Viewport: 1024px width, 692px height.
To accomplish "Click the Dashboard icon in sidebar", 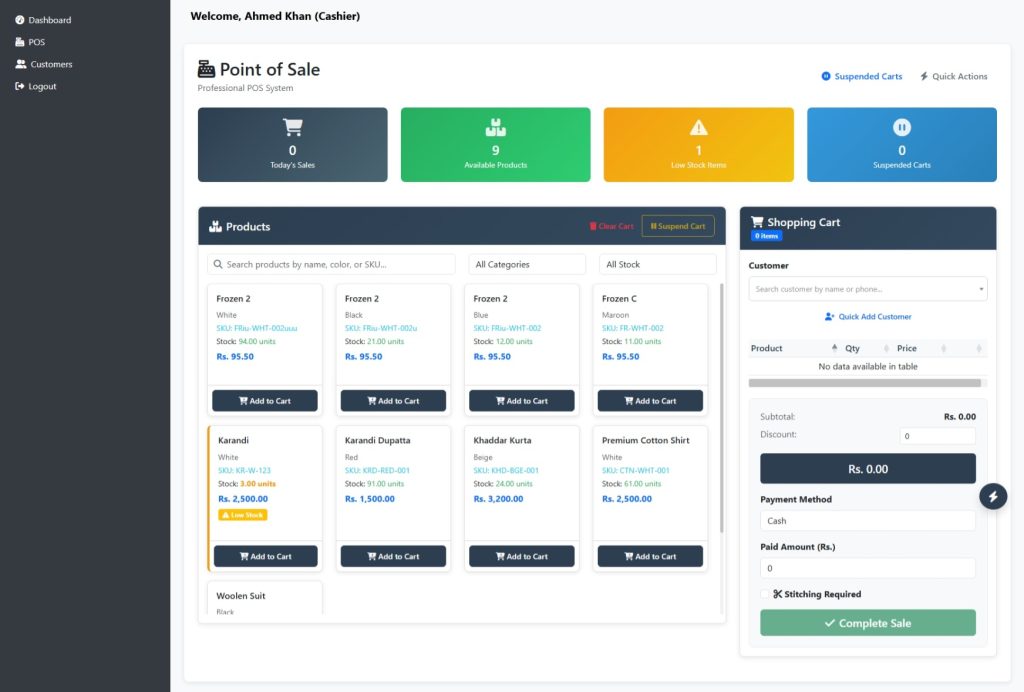I will [20, 20].
